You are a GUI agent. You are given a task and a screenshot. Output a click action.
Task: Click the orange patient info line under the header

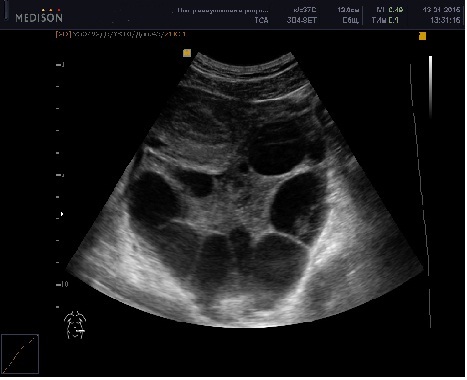tap(120, 34)
